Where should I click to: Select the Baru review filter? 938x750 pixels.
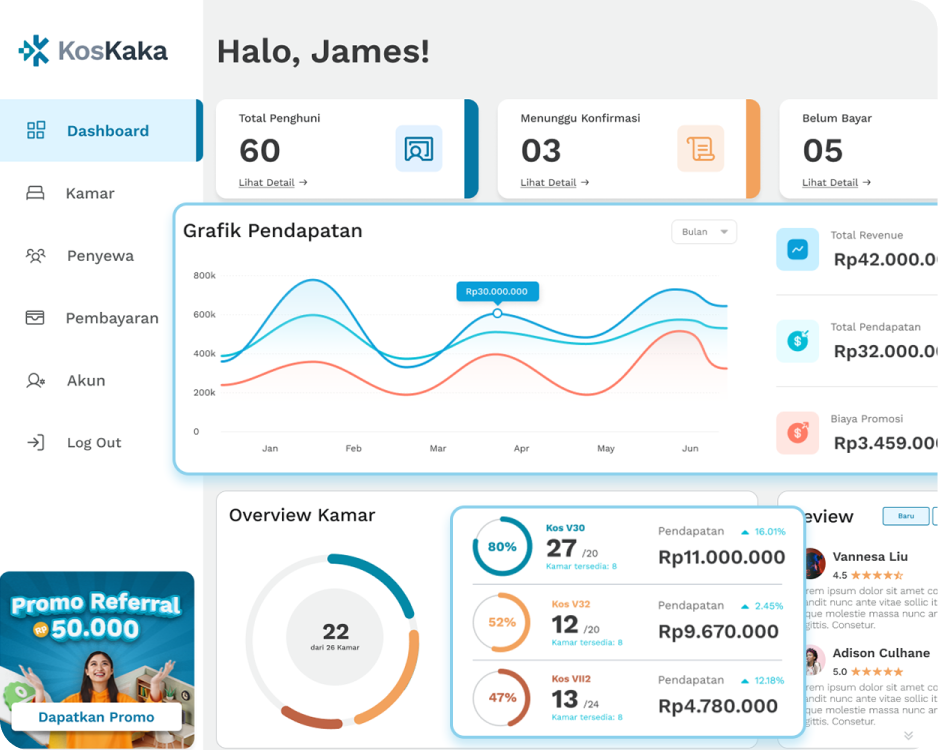click(x=905, y=516)
